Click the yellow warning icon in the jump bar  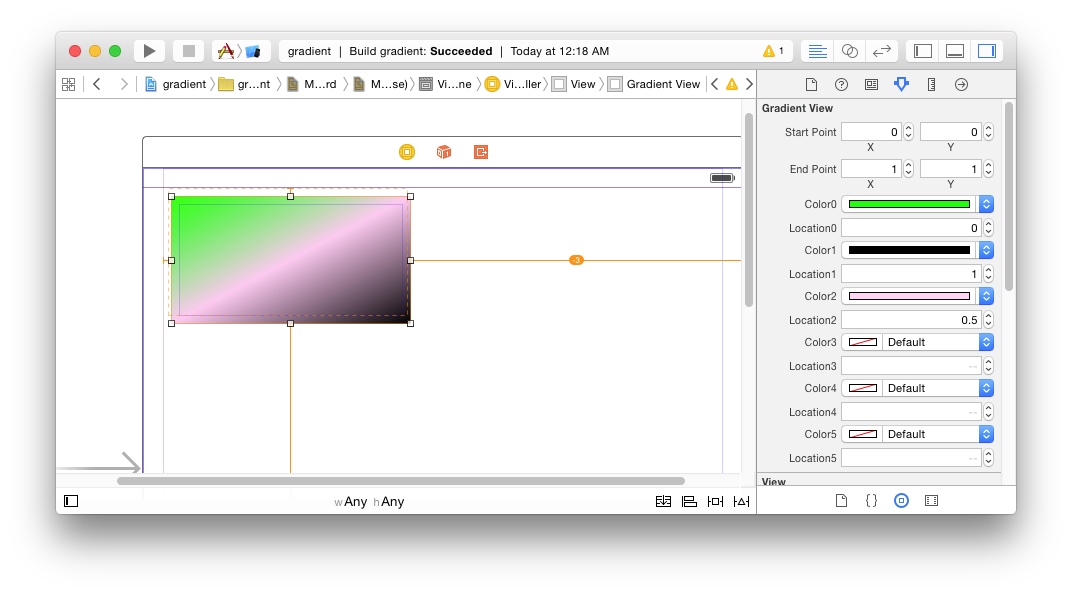(732, 84)
